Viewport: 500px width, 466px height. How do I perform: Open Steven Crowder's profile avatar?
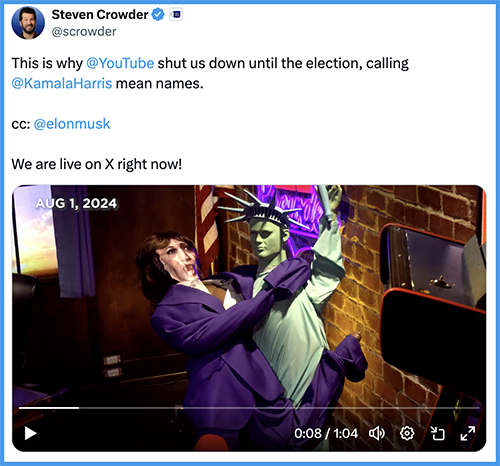click(x=28, y=23)
